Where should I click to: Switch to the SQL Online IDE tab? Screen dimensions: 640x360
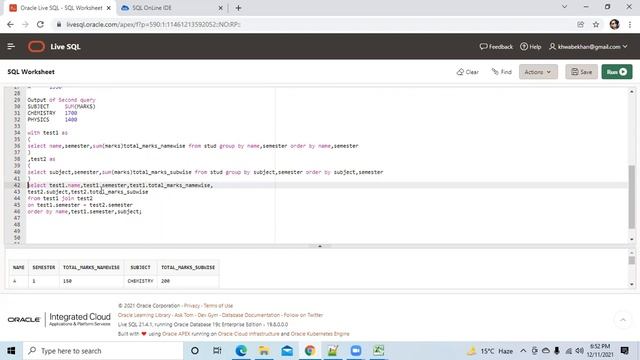[169, 8]
